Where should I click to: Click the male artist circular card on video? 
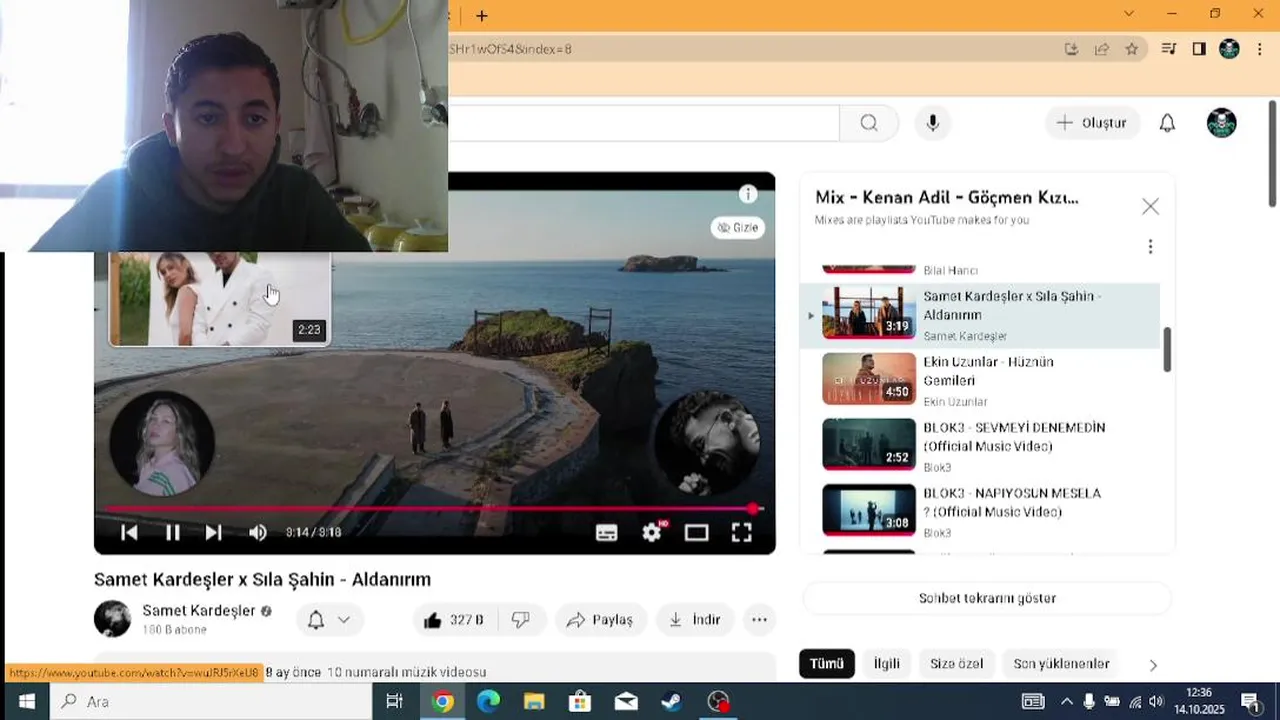tap(706, 443)
